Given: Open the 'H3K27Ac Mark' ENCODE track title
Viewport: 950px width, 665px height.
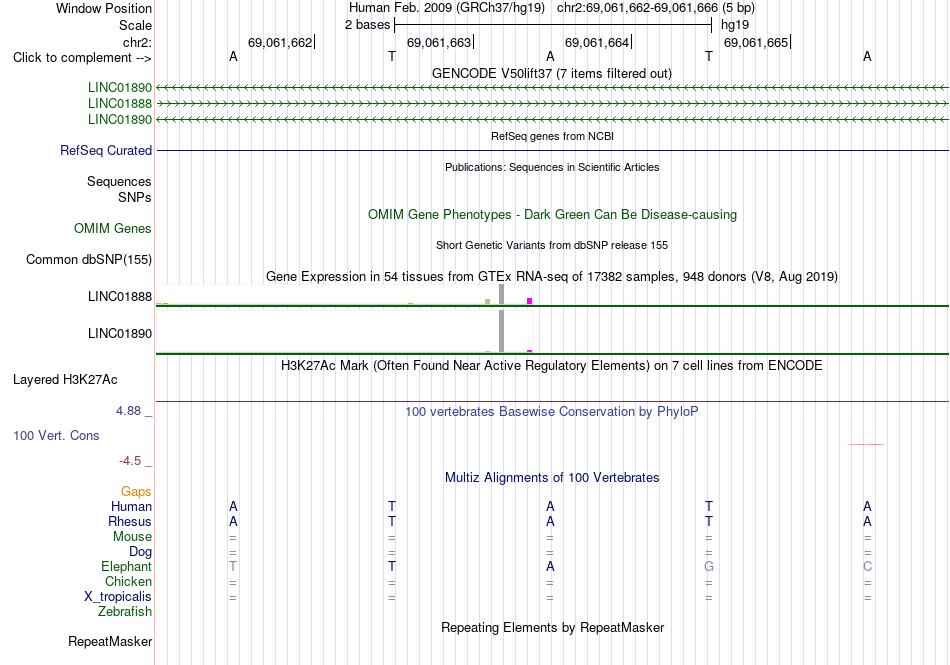Looking at the screenshot, I should [552, 366].
